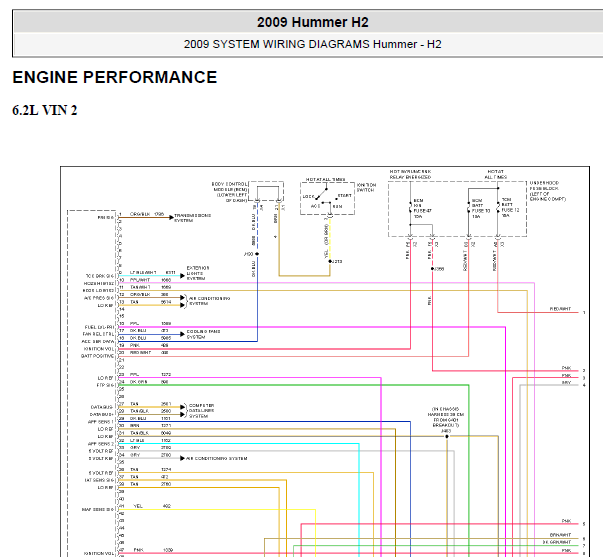Screen dimensions: 603x557
Task: Click the Exterior Lights System reference label
Action: click(x=198, y=273)
